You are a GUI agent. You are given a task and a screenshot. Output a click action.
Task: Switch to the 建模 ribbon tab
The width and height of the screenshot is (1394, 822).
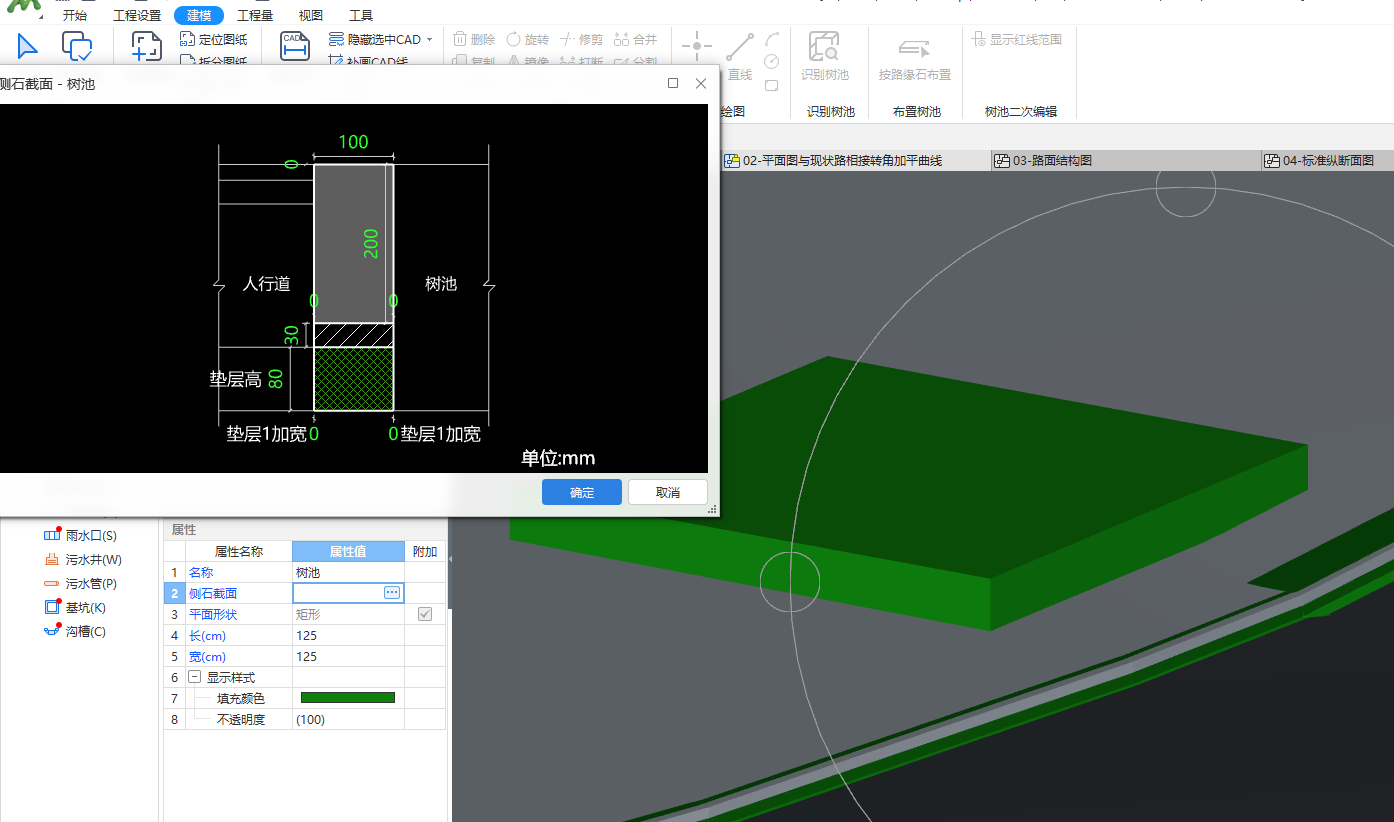(x=199, y=15)
